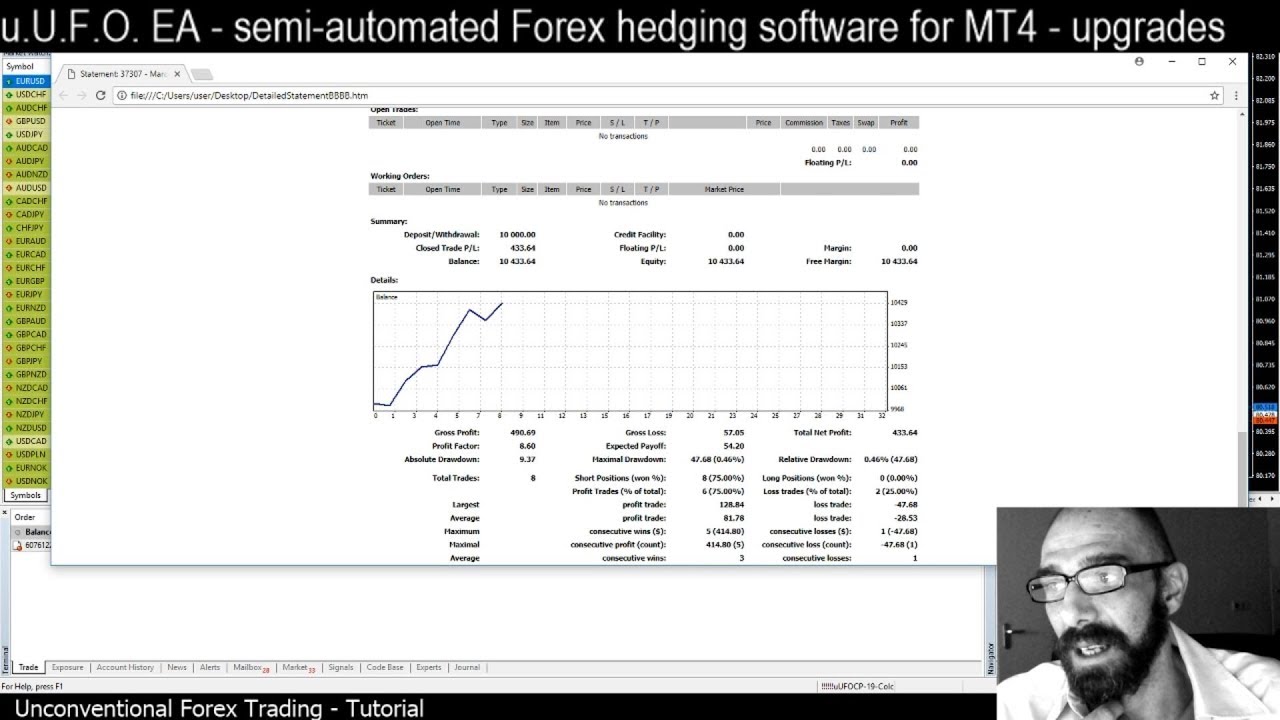
Task: Select NZDJPY in Market Watch
Action: tap(26, 414)
